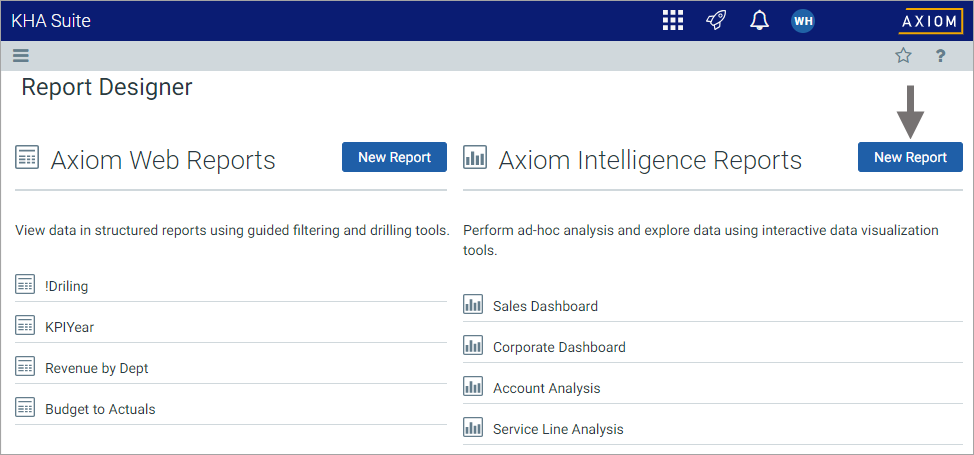The width and height of the screenshot is (974, 455).
Task: Click the Axiom Intelligence Reports heading text
Action: point(650,160)
